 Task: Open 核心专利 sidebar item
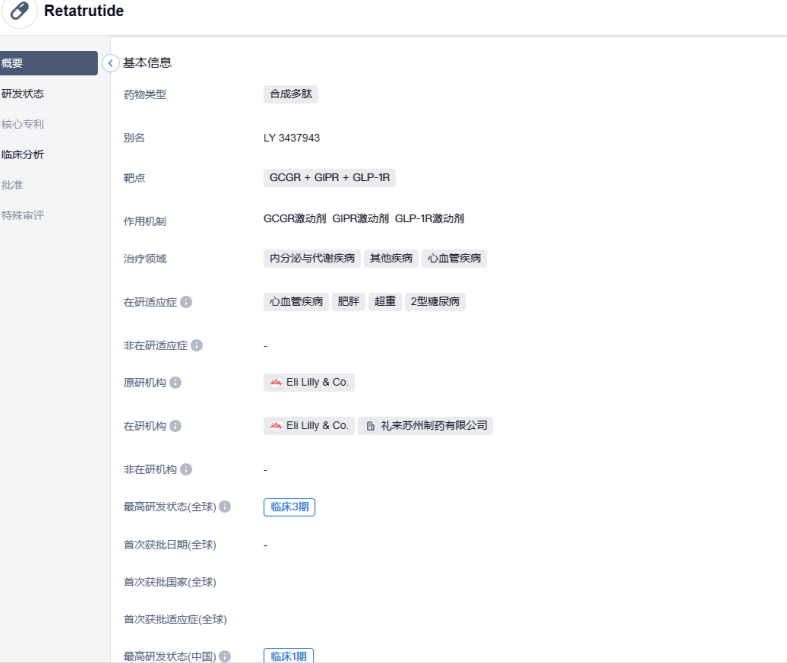pyautogui.click(x=23, y=125)
